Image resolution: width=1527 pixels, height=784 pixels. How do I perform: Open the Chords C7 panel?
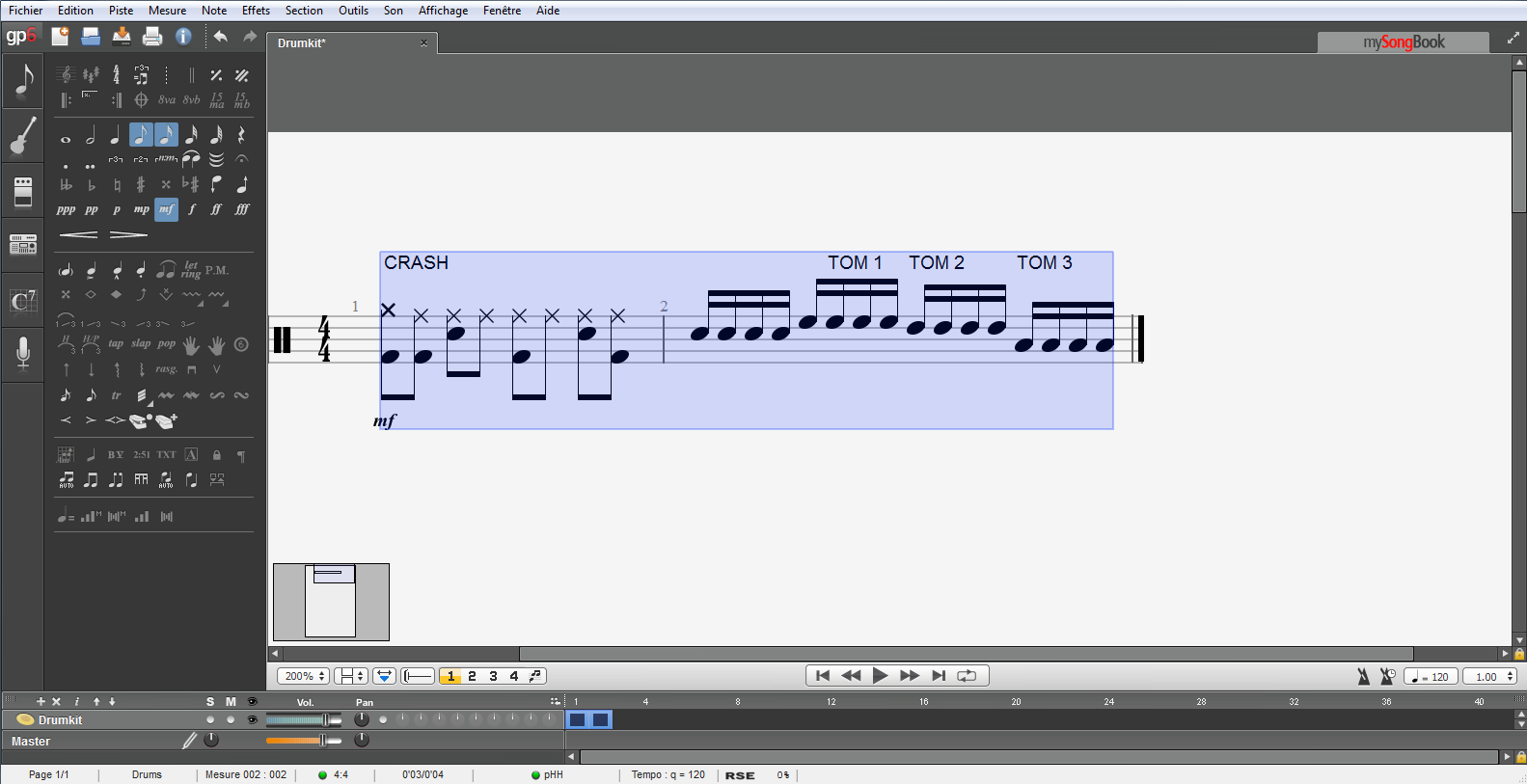22,300
